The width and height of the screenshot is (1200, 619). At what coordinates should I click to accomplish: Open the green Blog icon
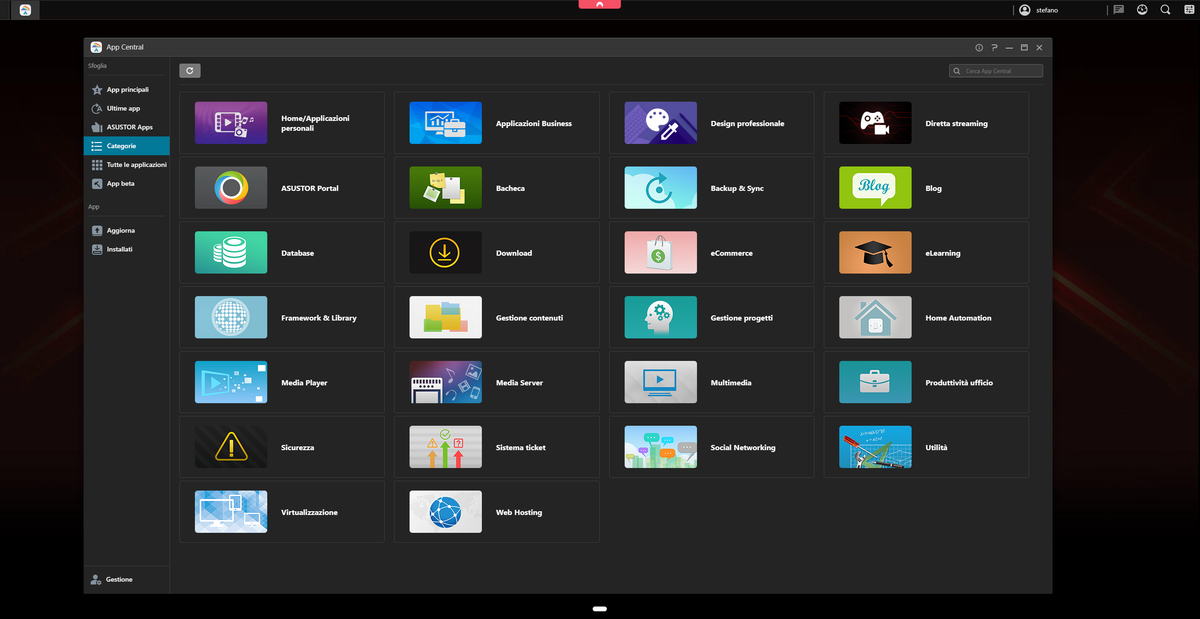(875, 188)
